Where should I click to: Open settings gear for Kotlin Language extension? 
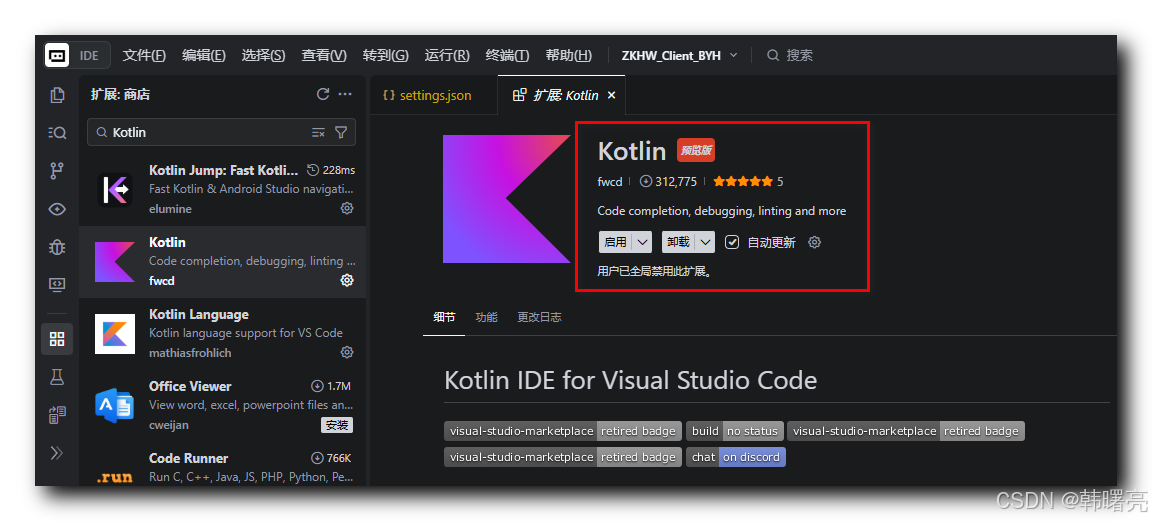pos(347,353)
